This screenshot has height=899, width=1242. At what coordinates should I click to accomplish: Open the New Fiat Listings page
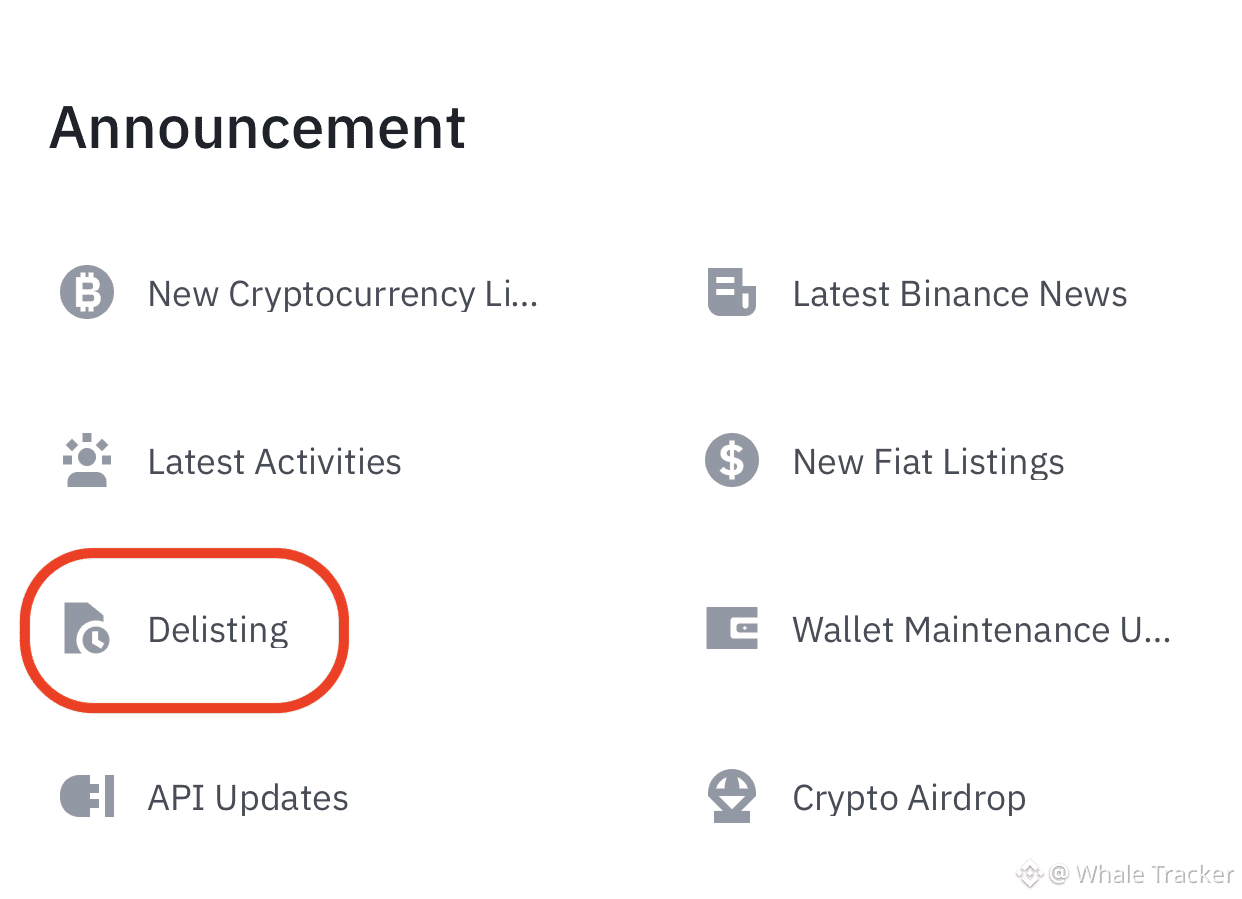click(928, 461)
